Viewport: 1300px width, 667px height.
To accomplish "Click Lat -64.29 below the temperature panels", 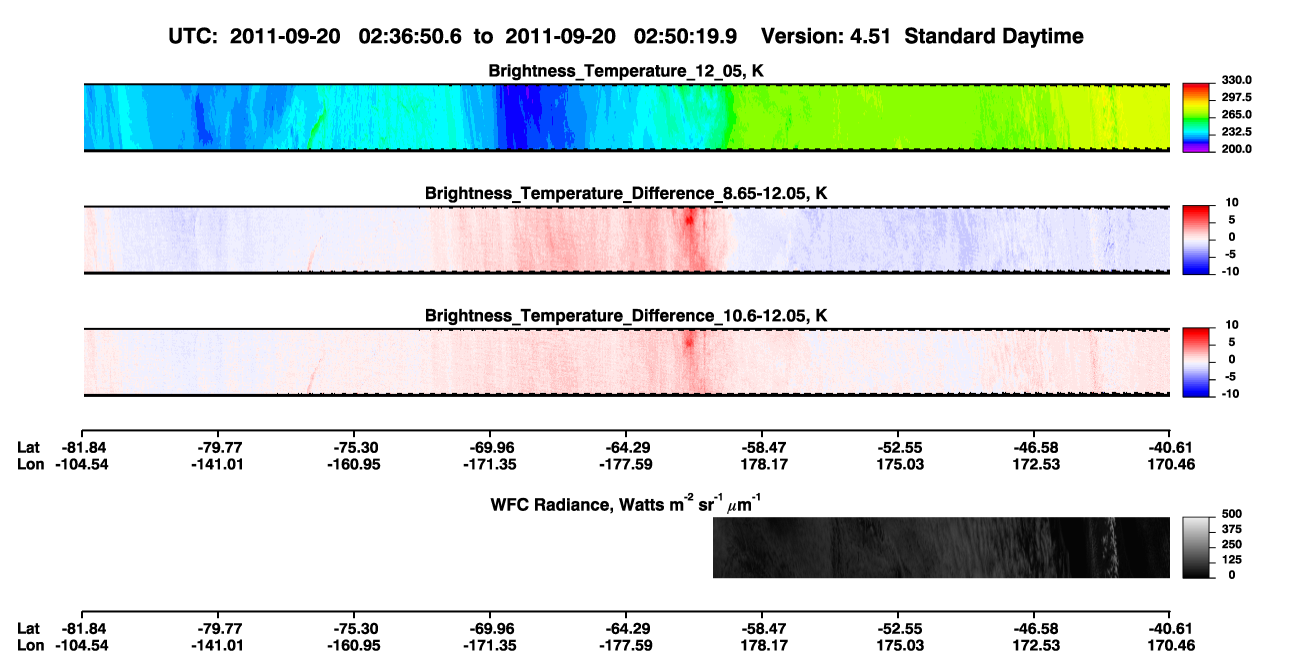I will [x=626, y=449].
